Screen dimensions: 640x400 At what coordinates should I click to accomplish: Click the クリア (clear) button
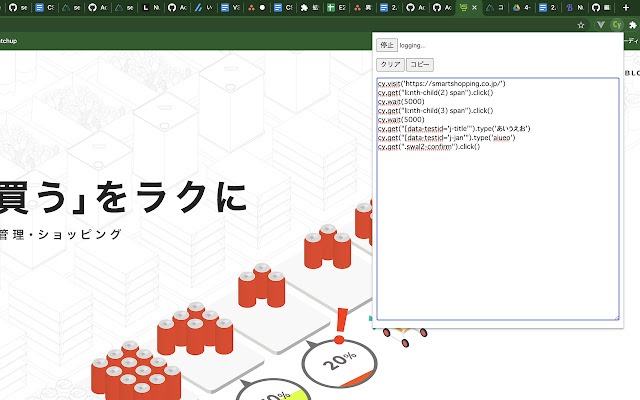point(390,64)
